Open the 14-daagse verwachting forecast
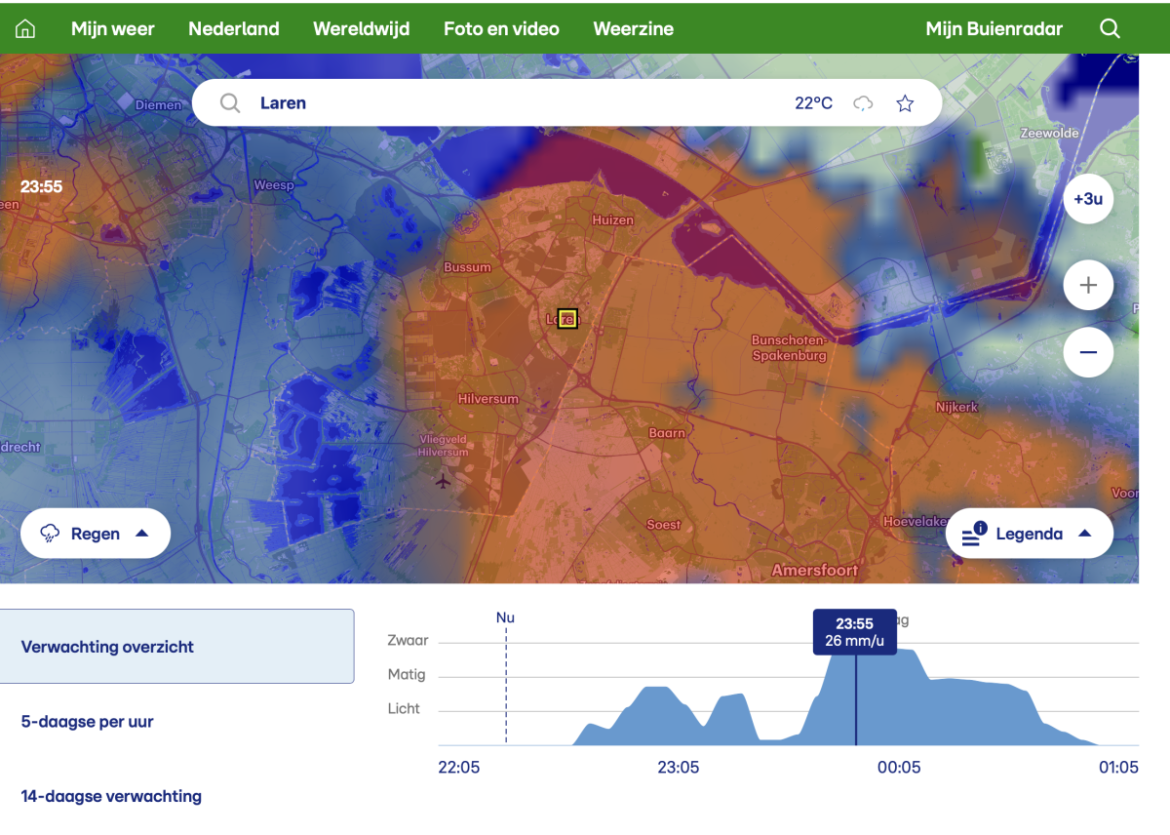This screenshot has width=1170, height=835. (111, 795)
